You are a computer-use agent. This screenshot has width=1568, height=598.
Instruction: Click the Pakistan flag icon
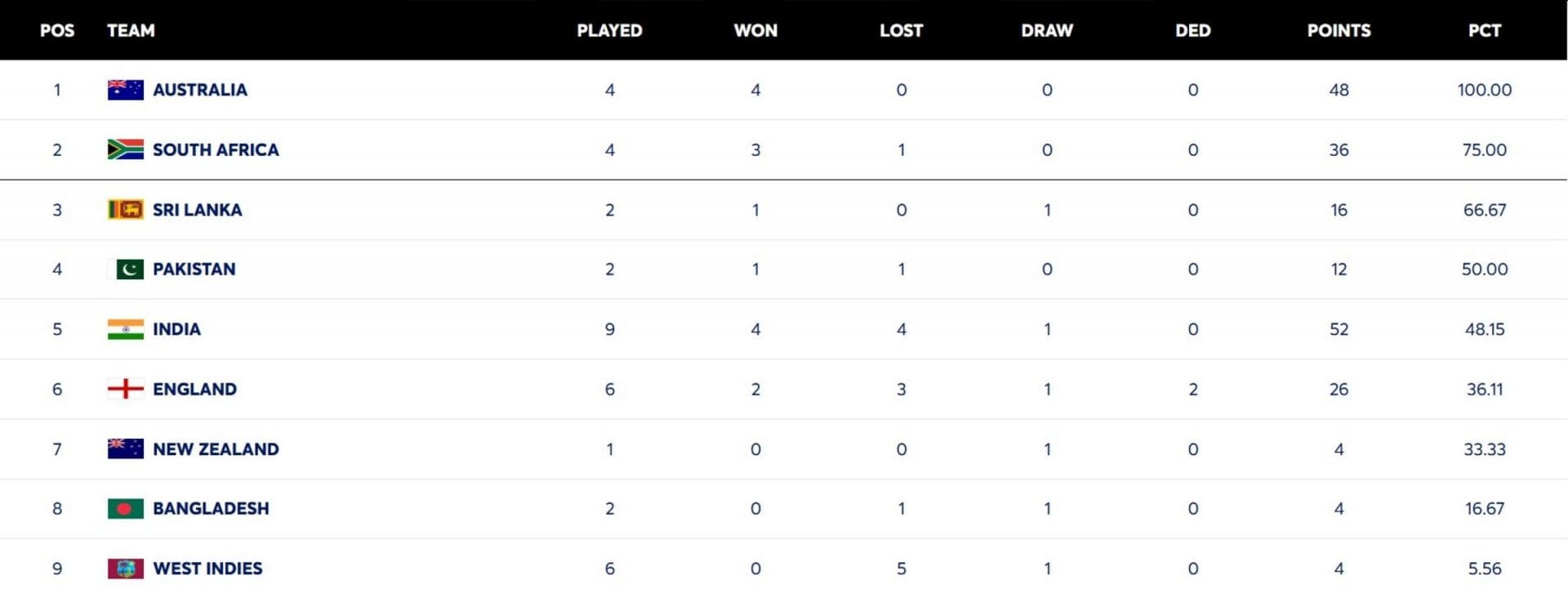click(126, 270)
